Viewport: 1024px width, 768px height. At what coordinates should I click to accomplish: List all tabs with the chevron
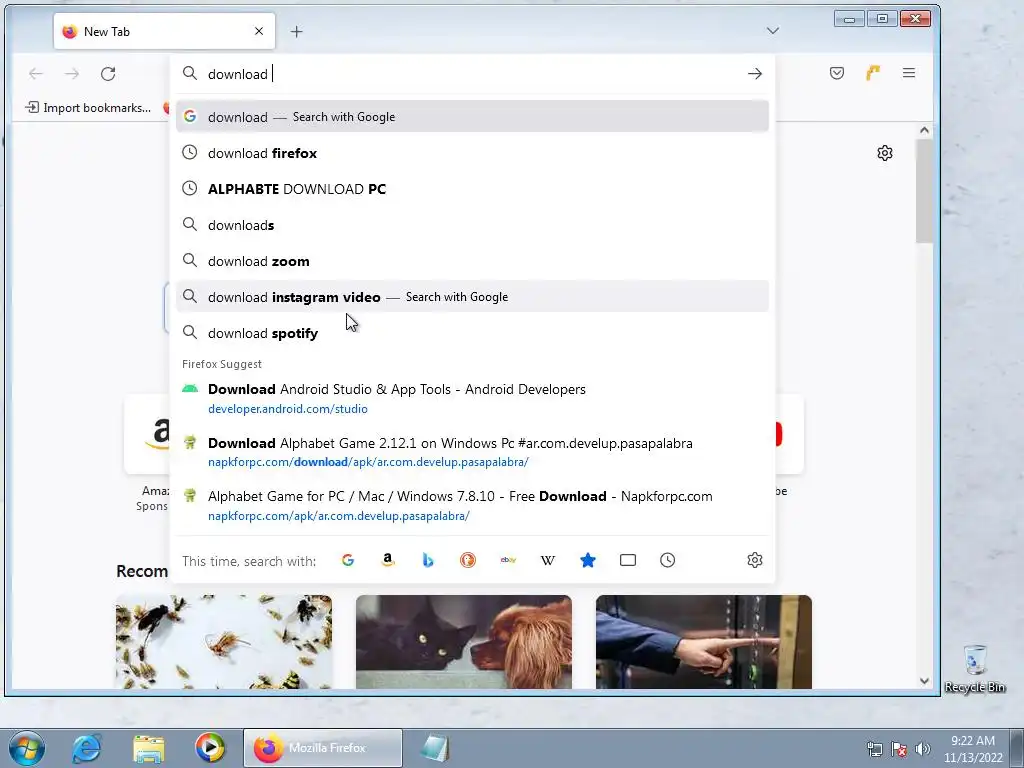[773, 31]
